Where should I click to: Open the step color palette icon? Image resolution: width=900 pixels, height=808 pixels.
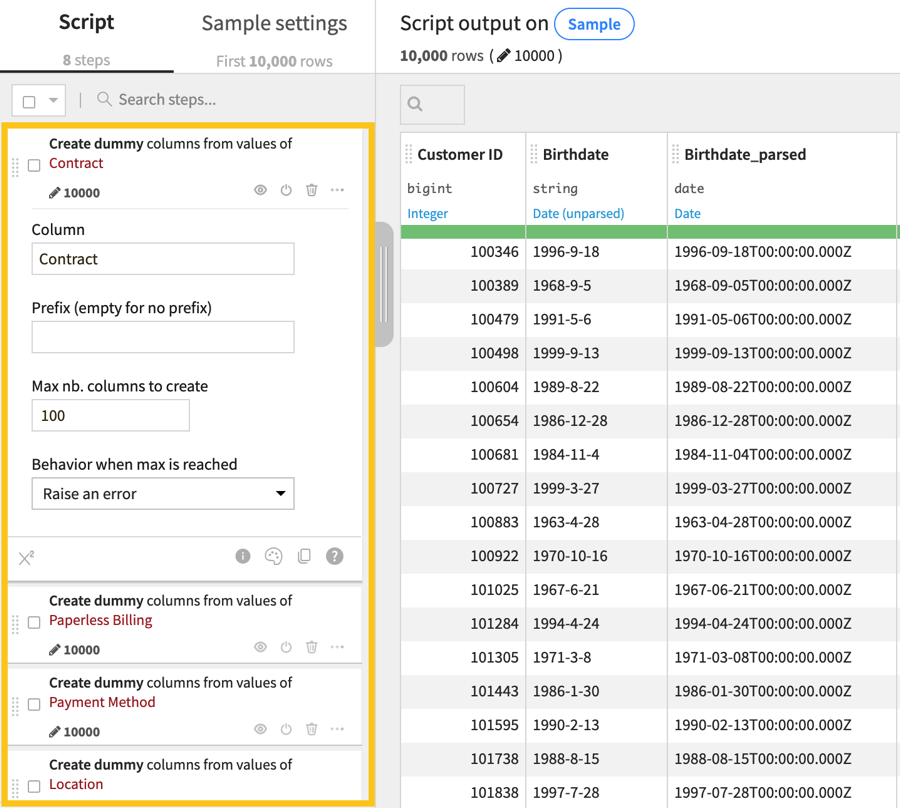click(x=274, y=556)
